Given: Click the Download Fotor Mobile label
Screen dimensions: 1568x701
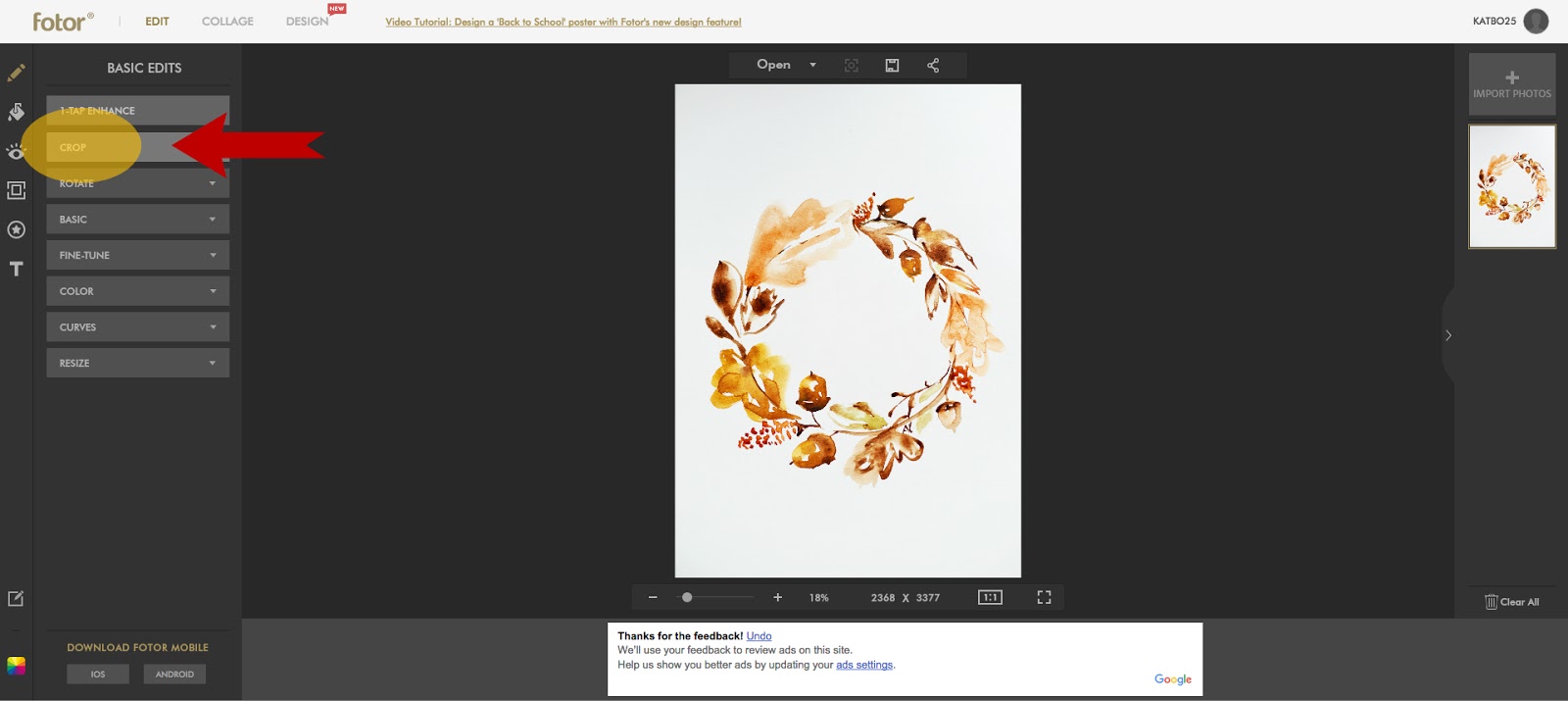Looking at the screenshot, I should click(x=137, y=648).
